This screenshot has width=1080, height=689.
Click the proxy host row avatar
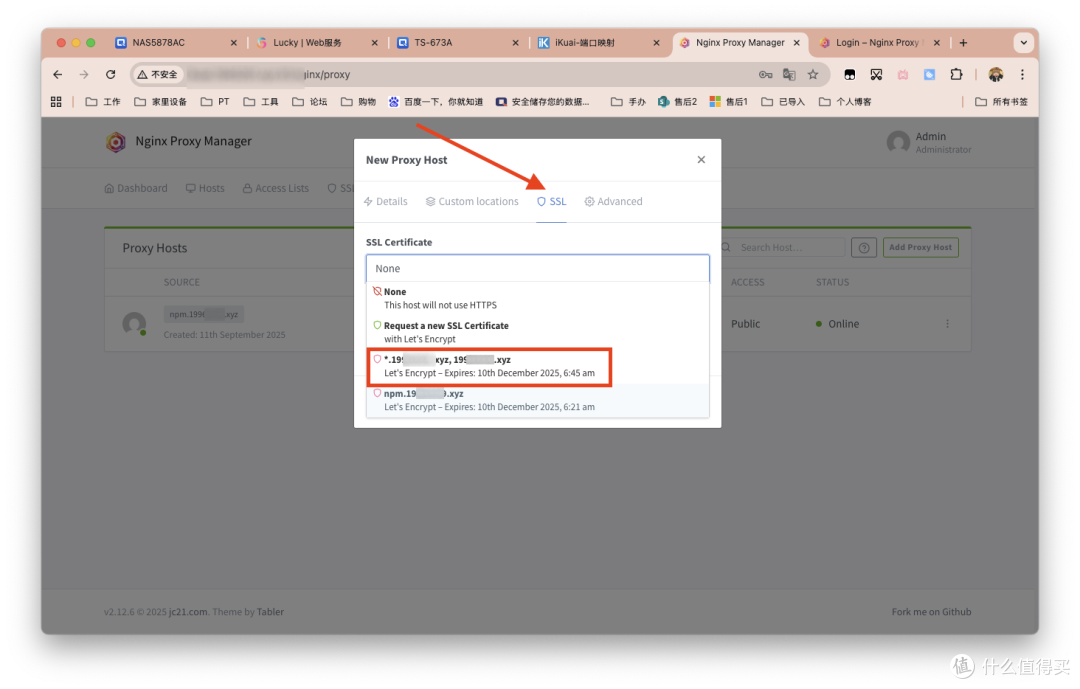pyautogui.click(x=134, y=323)
